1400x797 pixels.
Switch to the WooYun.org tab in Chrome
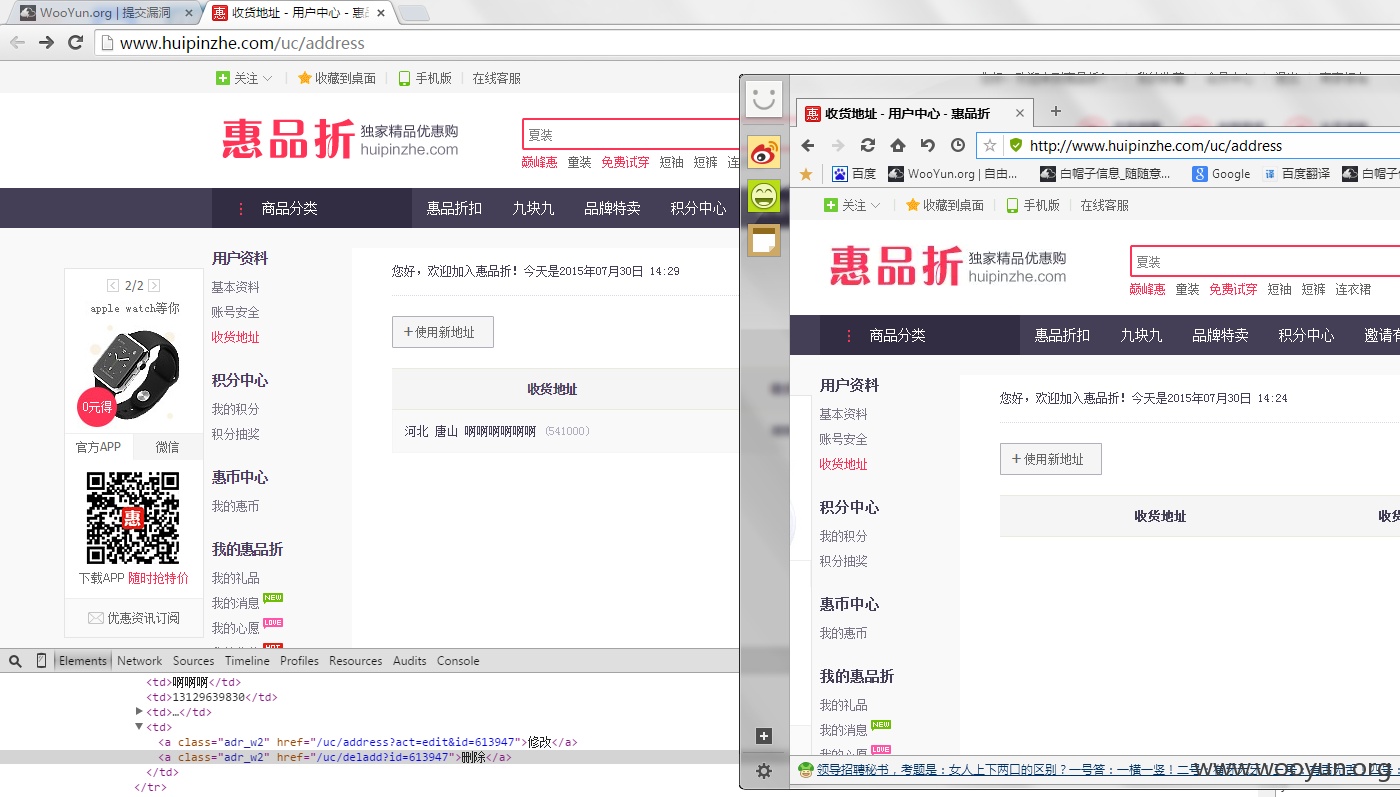[x=105, y=13]
